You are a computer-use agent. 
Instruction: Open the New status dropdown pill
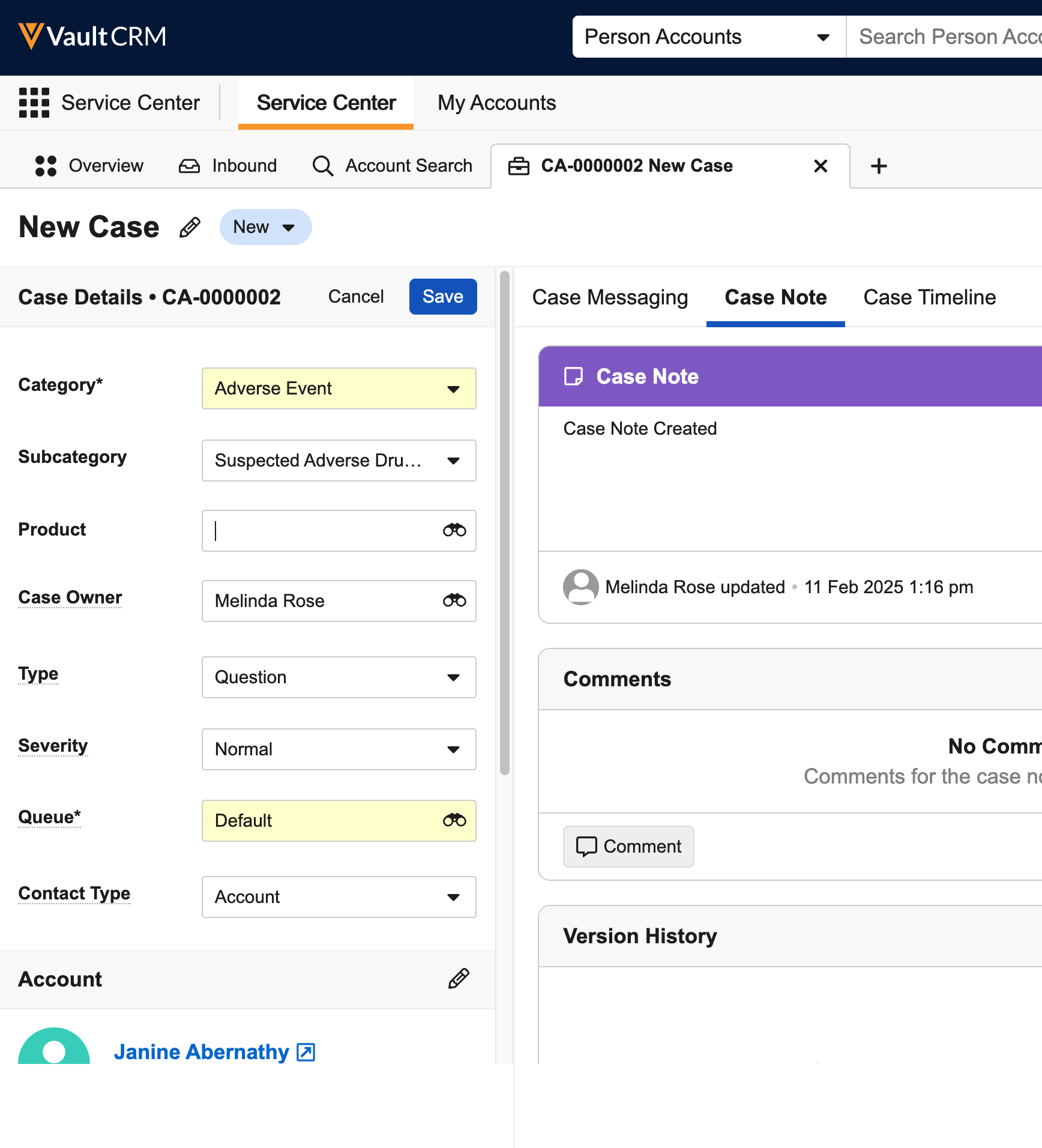(x=265, y=227)
